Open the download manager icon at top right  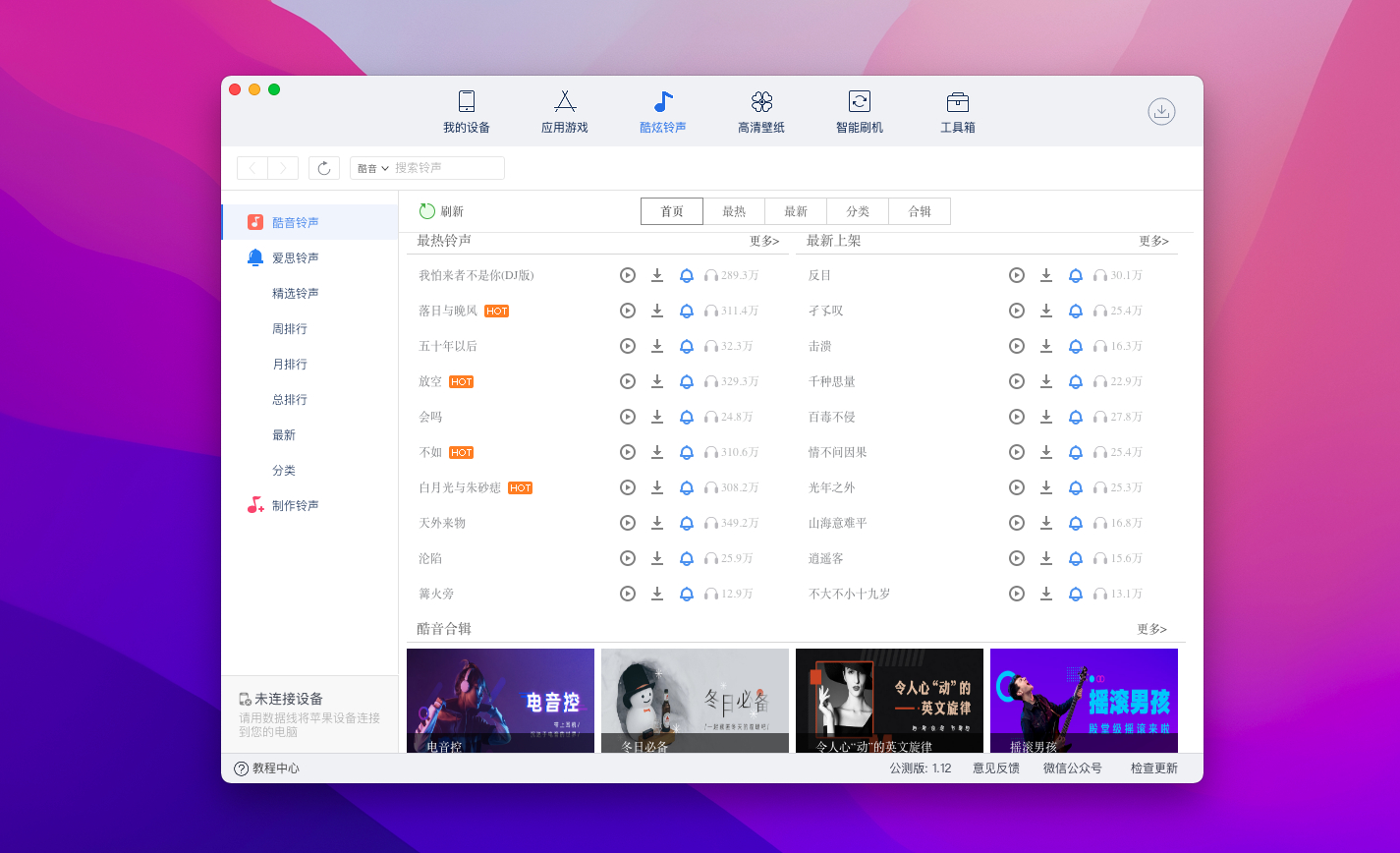1161,111
